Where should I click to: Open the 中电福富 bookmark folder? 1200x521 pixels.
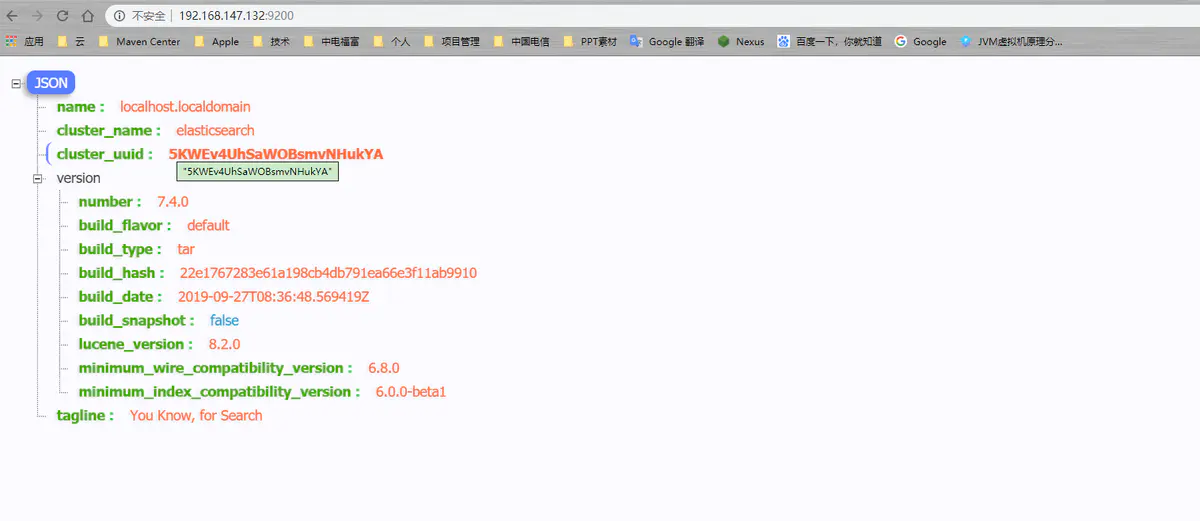coord(330,41)
